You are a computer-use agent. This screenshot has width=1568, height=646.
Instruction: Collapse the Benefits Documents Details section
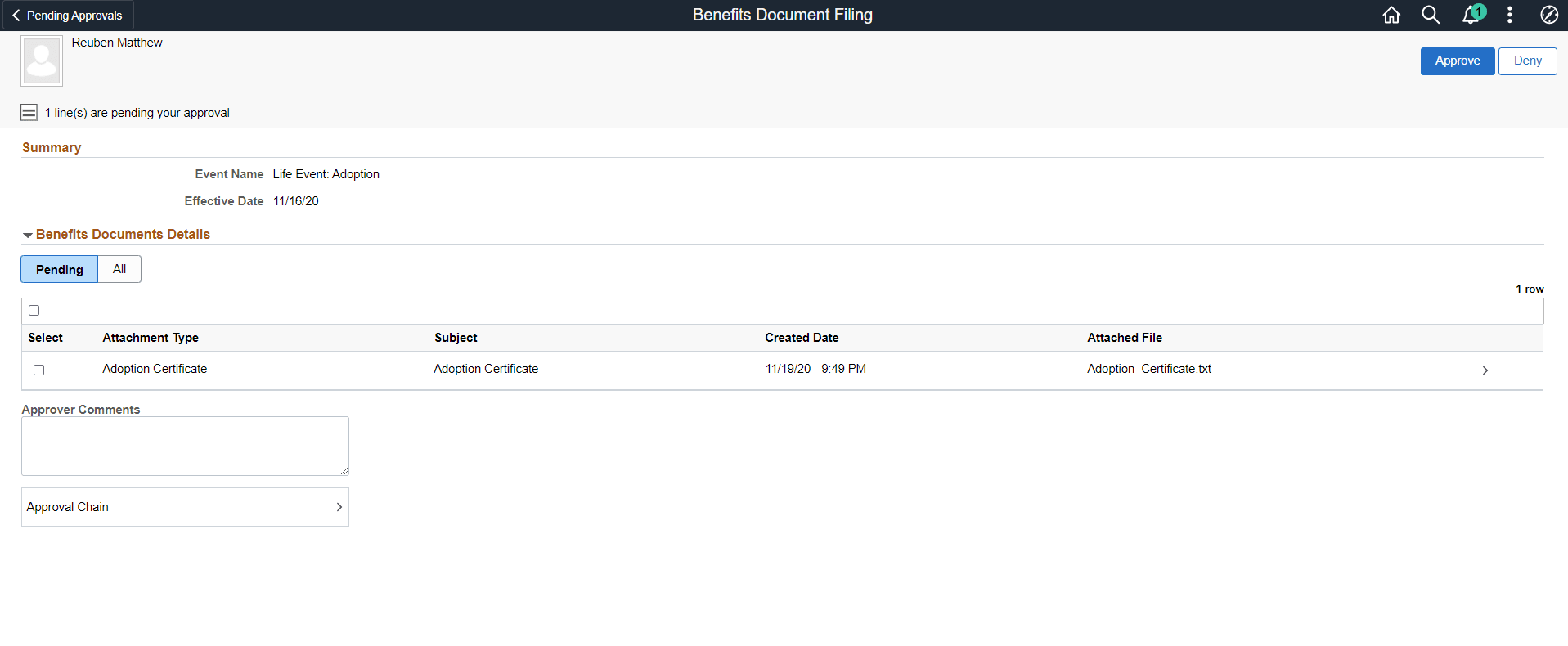pos(28,236)
